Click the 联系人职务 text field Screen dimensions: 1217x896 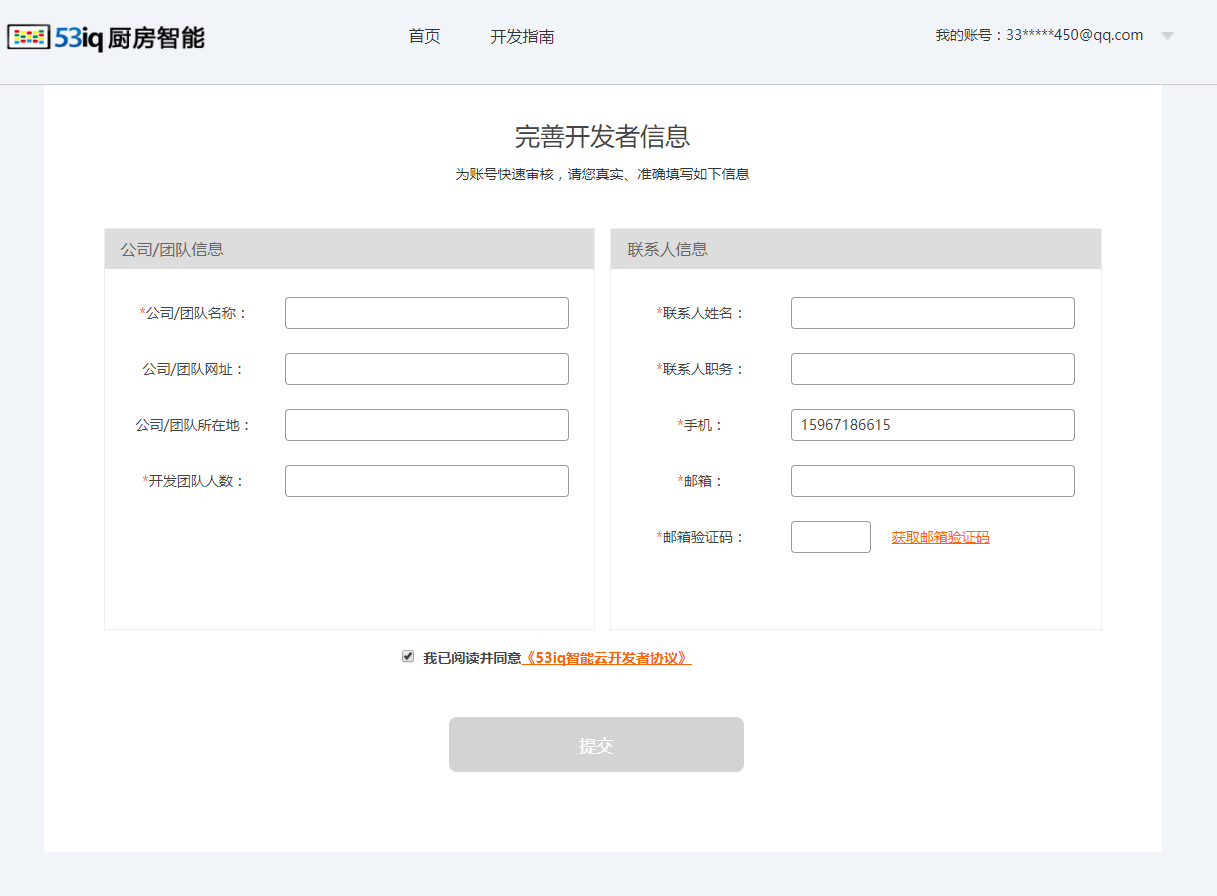pyautogui.click(x=932, y=369)
